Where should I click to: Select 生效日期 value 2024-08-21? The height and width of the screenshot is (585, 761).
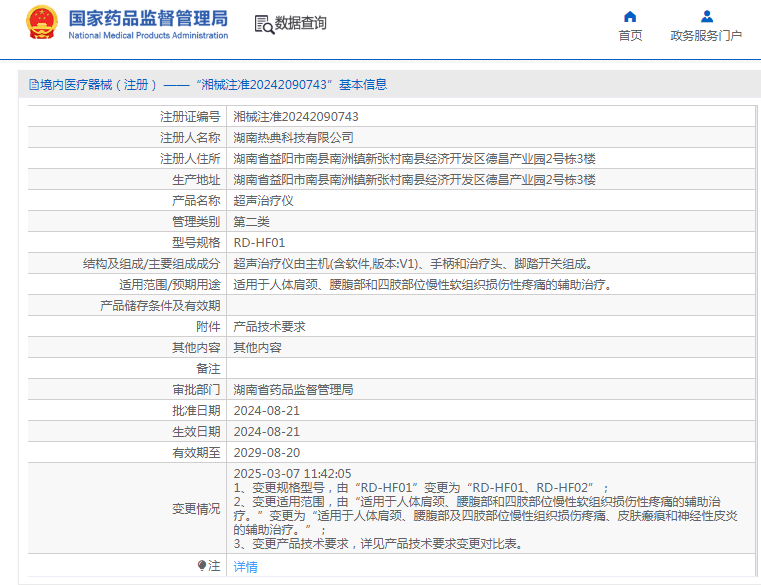266,432
